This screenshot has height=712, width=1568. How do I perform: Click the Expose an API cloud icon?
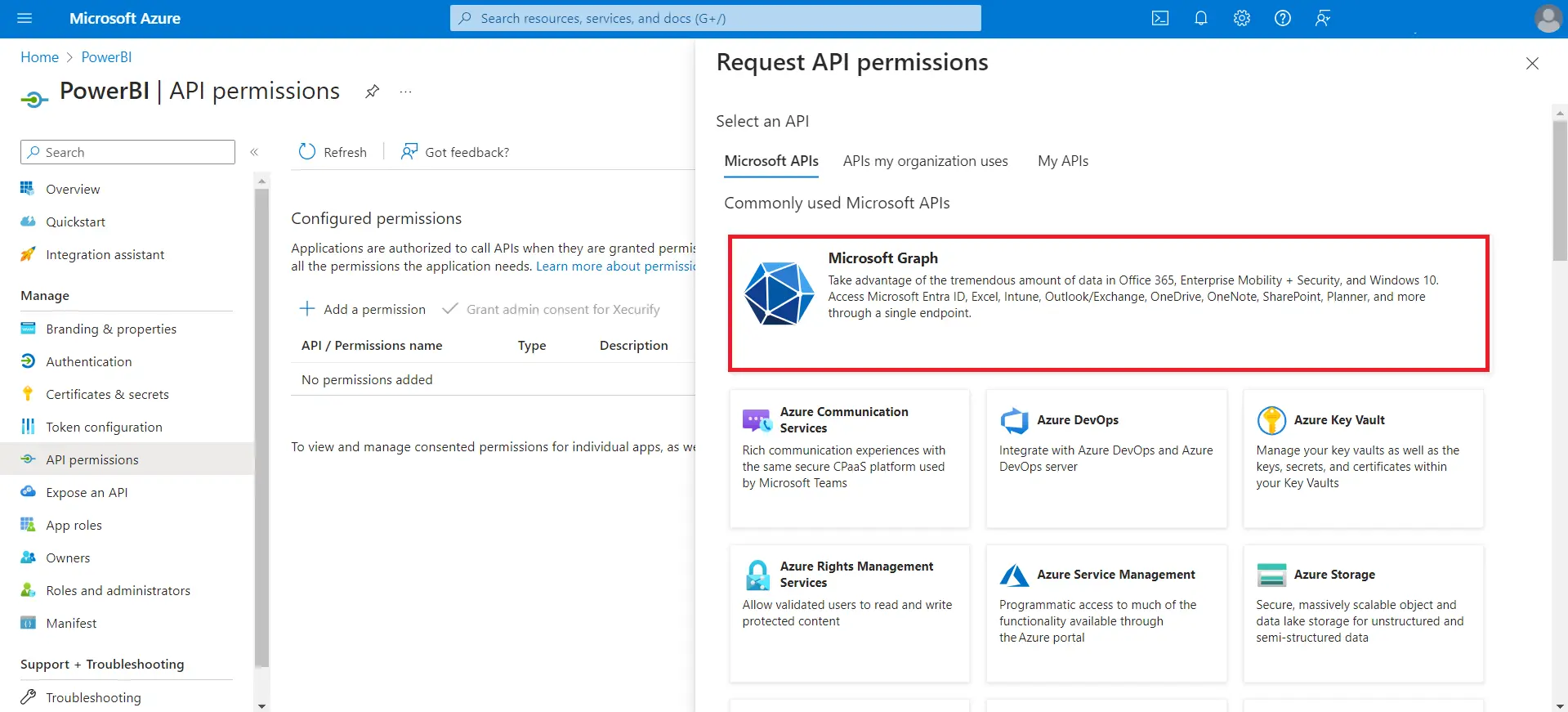(x=28, y=492)
